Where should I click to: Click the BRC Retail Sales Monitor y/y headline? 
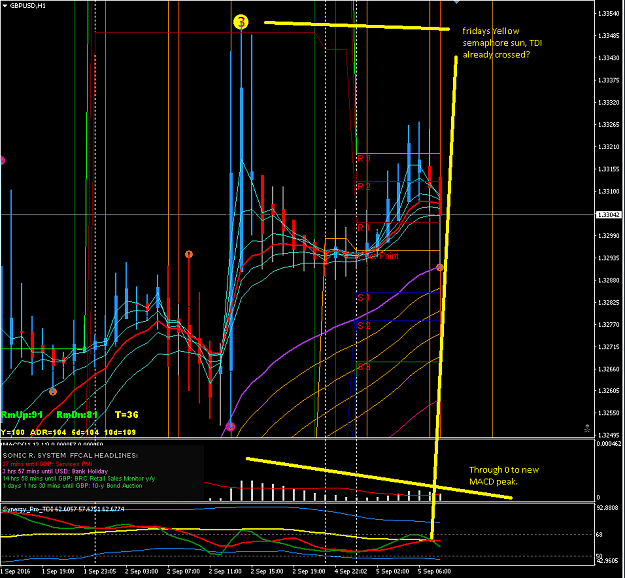point(79,478)
